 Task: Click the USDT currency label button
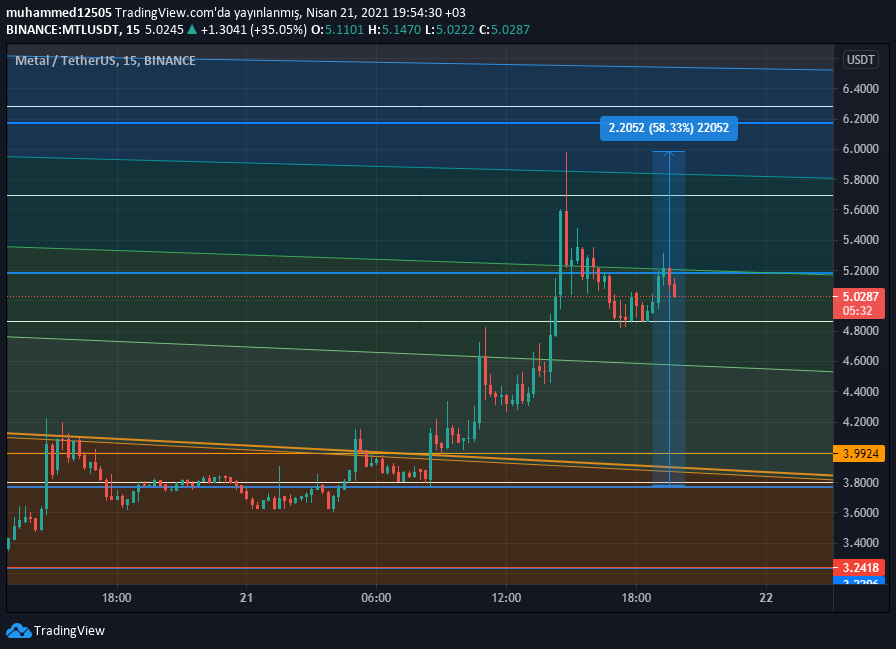pyautogui.click(x=860, y=59)
